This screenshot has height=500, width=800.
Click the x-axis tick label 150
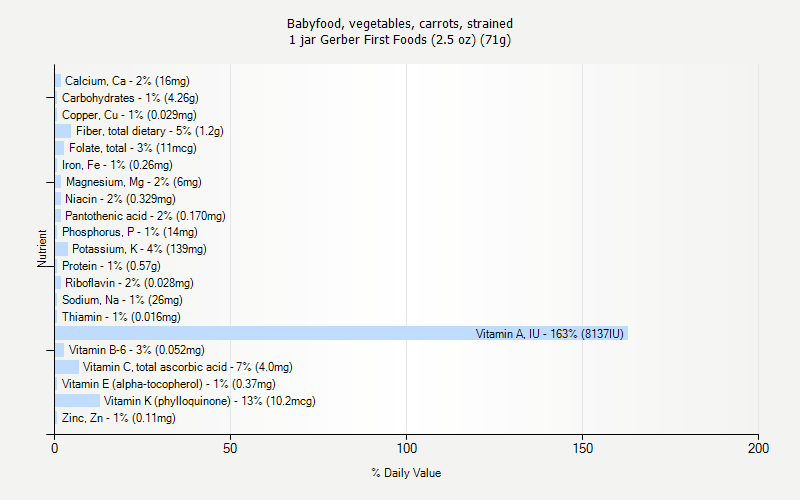coord(582,448)
